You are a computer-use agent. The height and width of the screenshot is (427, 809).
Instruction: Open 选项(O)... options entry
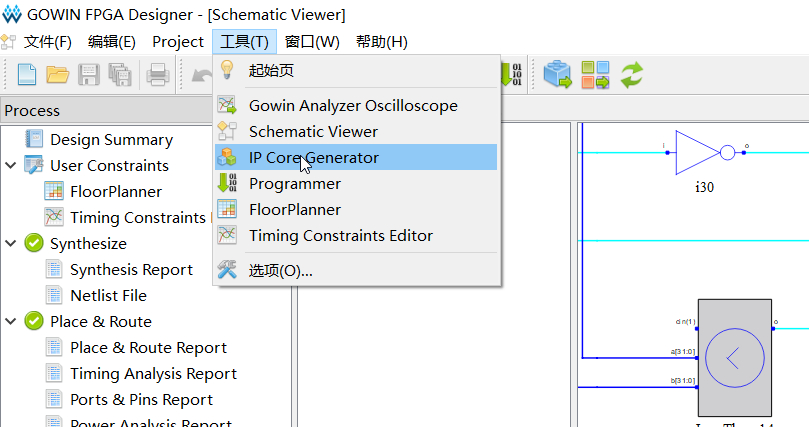pos(356,270)
